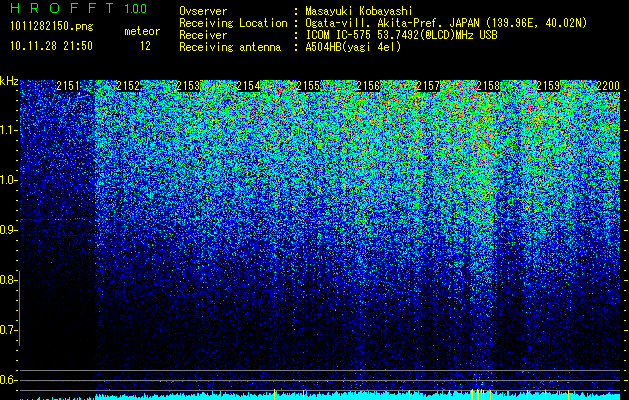Click the 2159 time marker

(x=548, y=86)
